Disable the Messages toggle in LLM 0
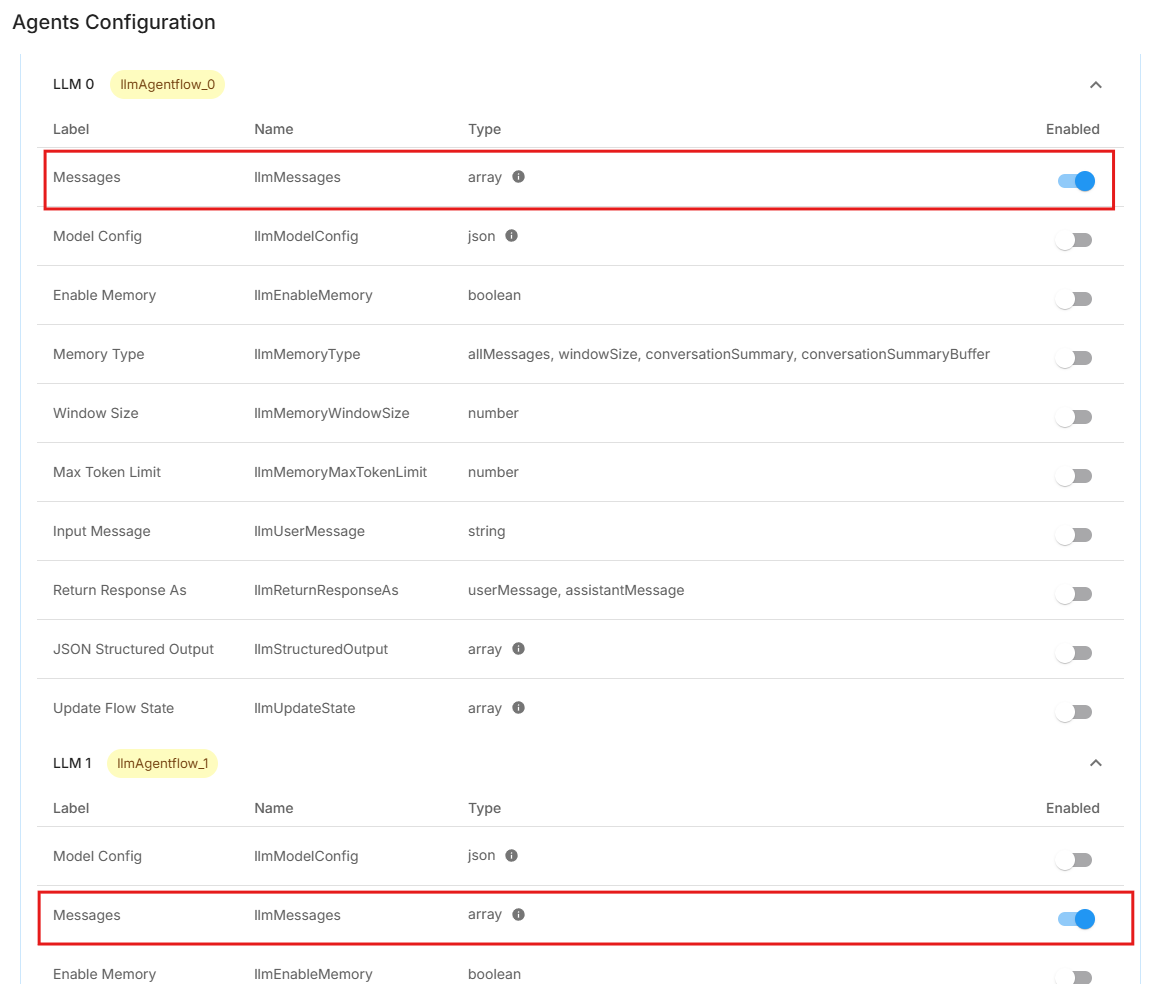 point(1076,181)
